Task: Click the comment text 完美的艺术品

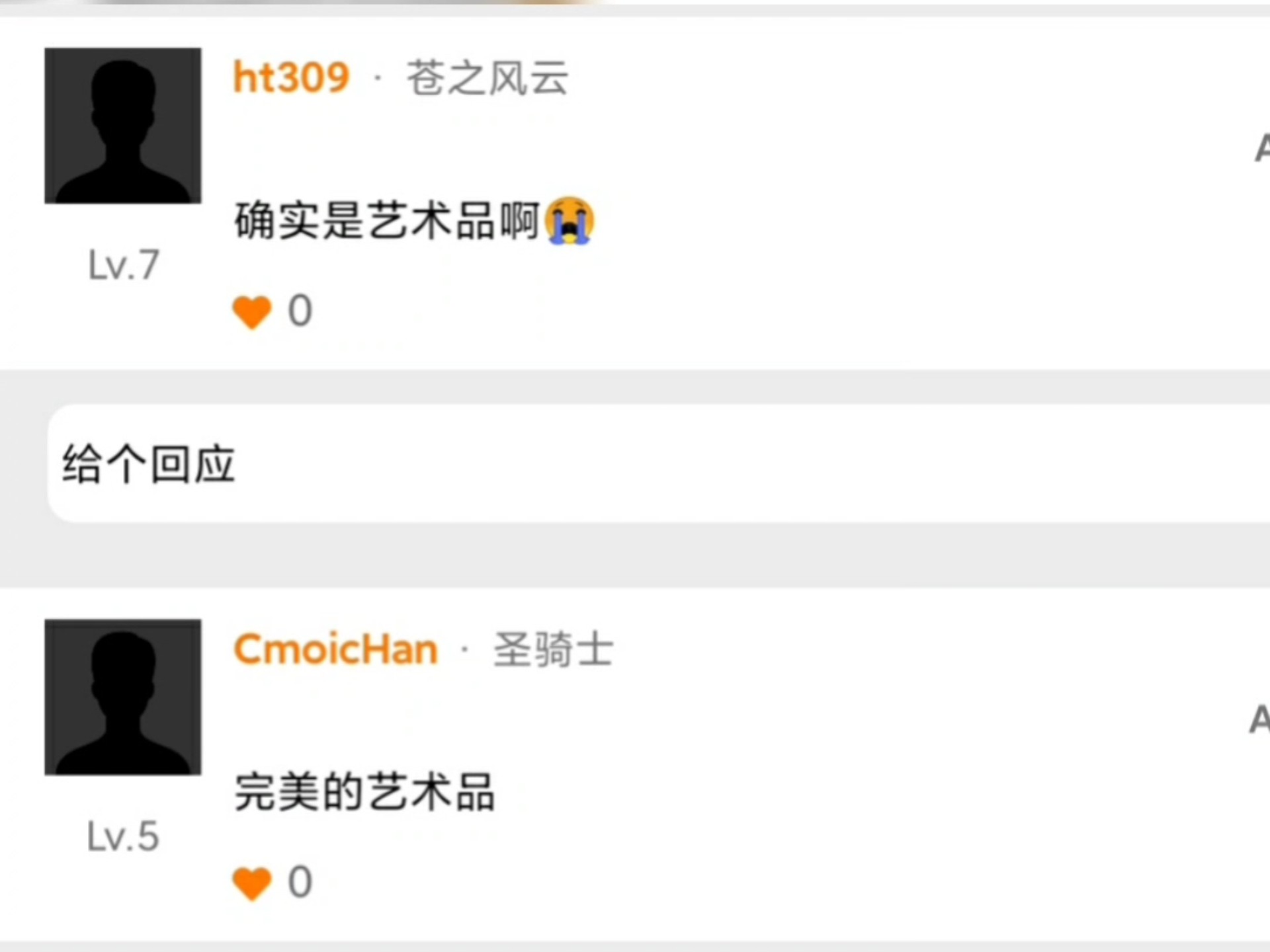Action: (x=364, y=791)
